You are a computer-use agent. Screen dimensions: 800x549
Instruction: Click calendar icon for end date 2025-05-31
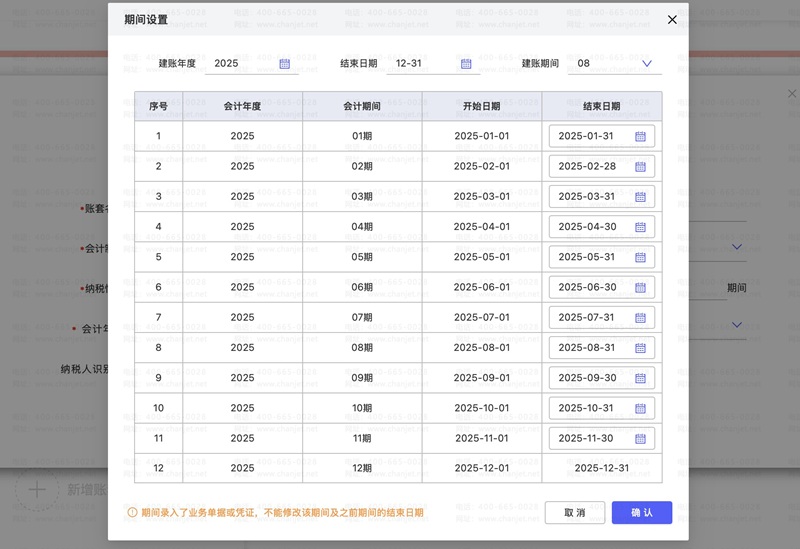[640, 257]
